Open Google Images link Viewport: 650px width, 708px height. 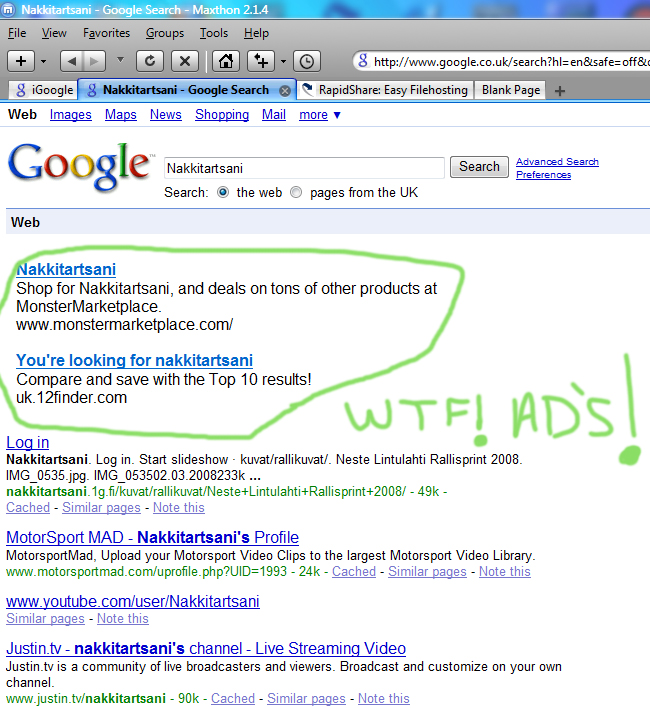70,115
